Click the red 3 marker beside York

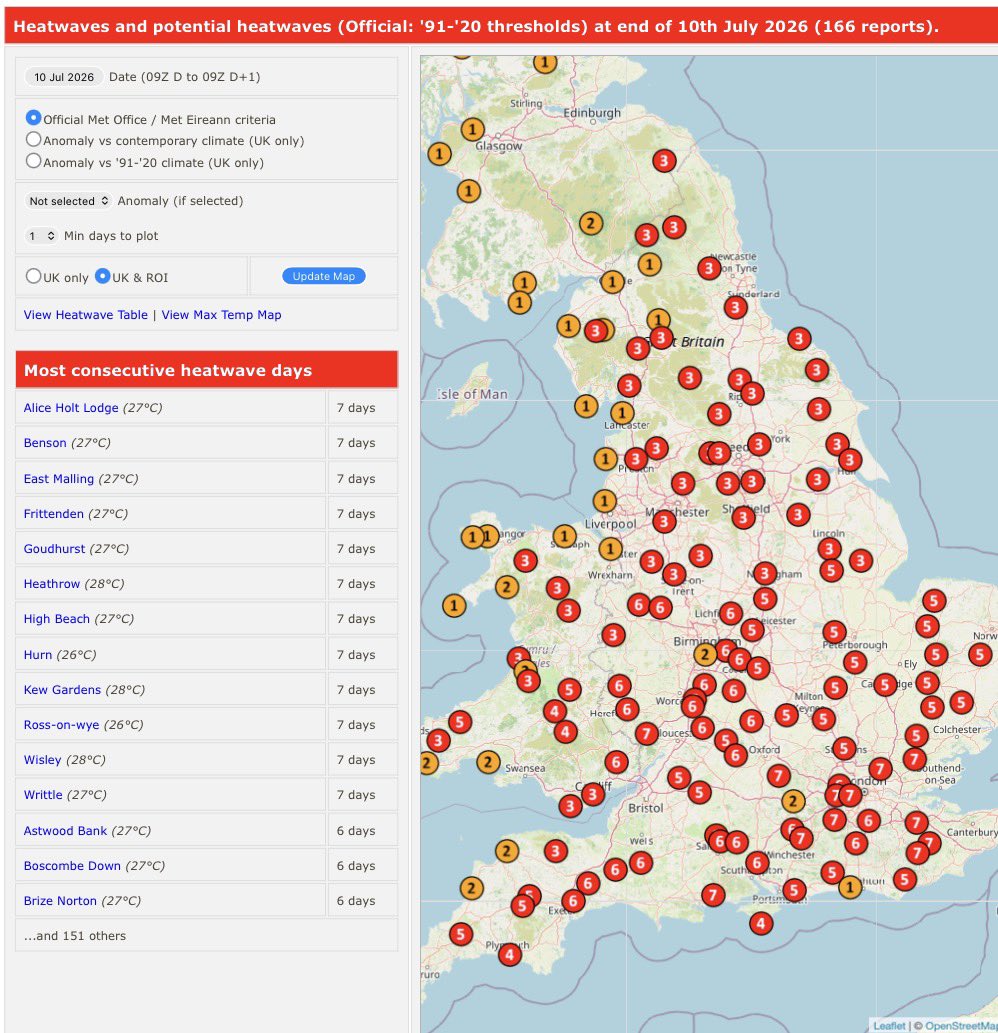pyautogui.click(x=759, y=444)
